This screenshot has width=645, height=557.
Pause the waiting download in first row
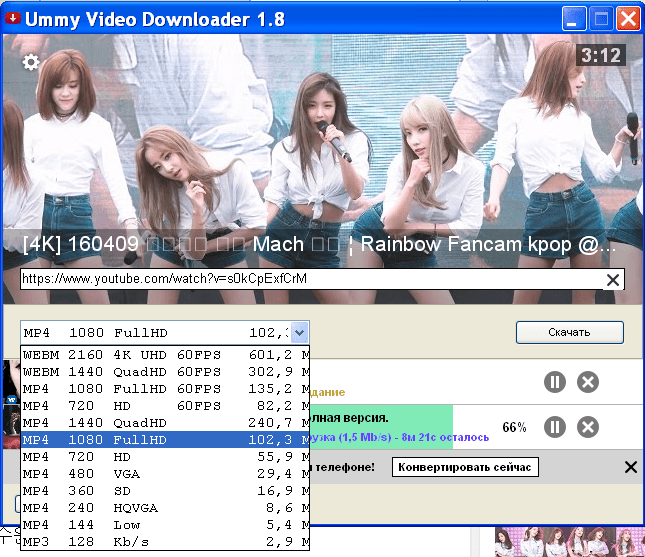555,382
